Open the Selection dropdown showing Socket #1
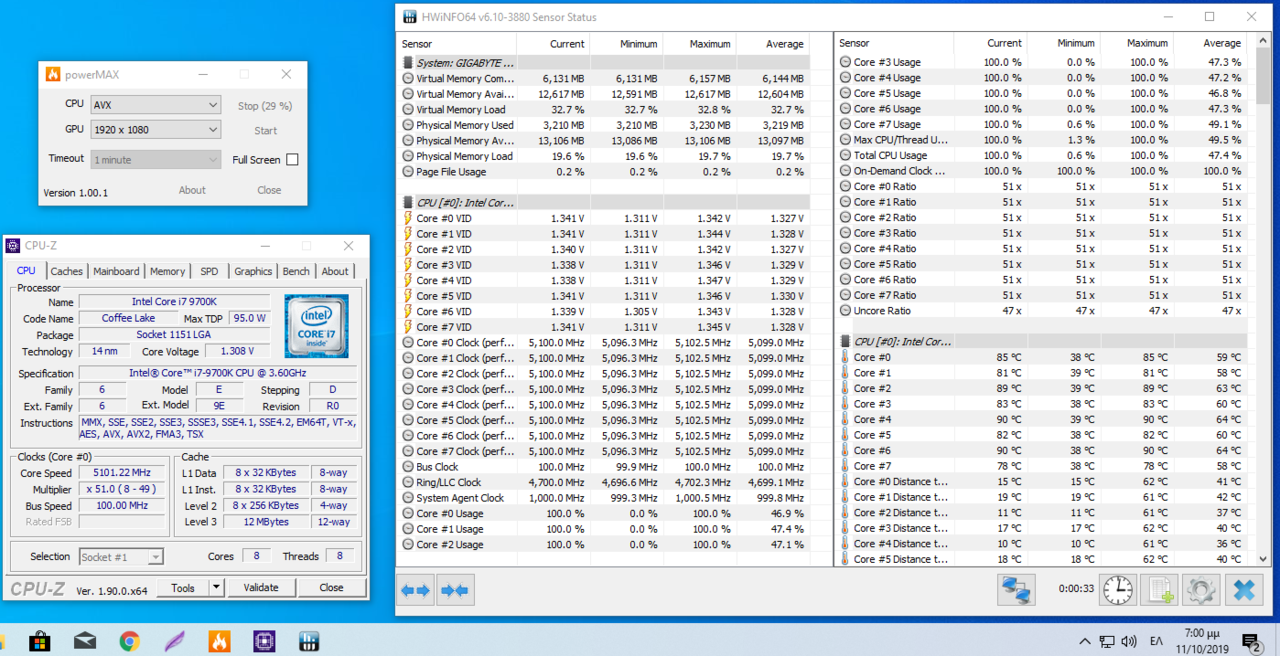 tap(121, 557)
